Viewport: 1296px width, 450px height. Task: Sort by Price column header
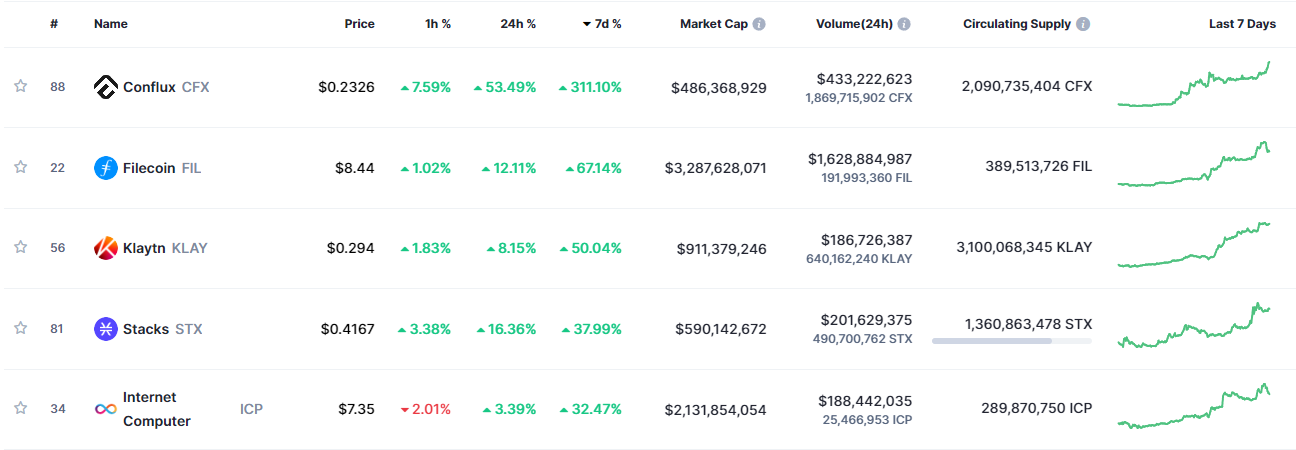360,24
